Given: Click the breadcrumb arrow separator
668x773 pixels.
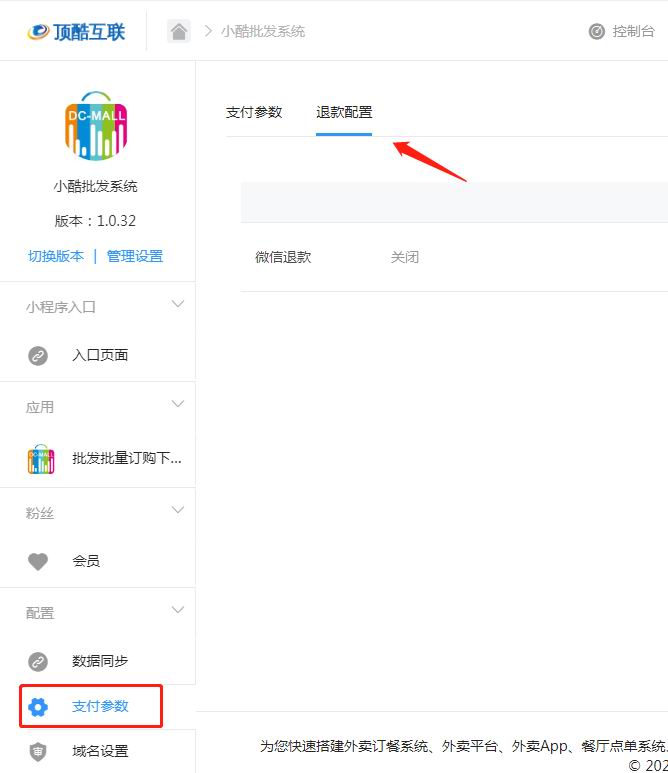Looking at the screenshot, I should [208, 32].
